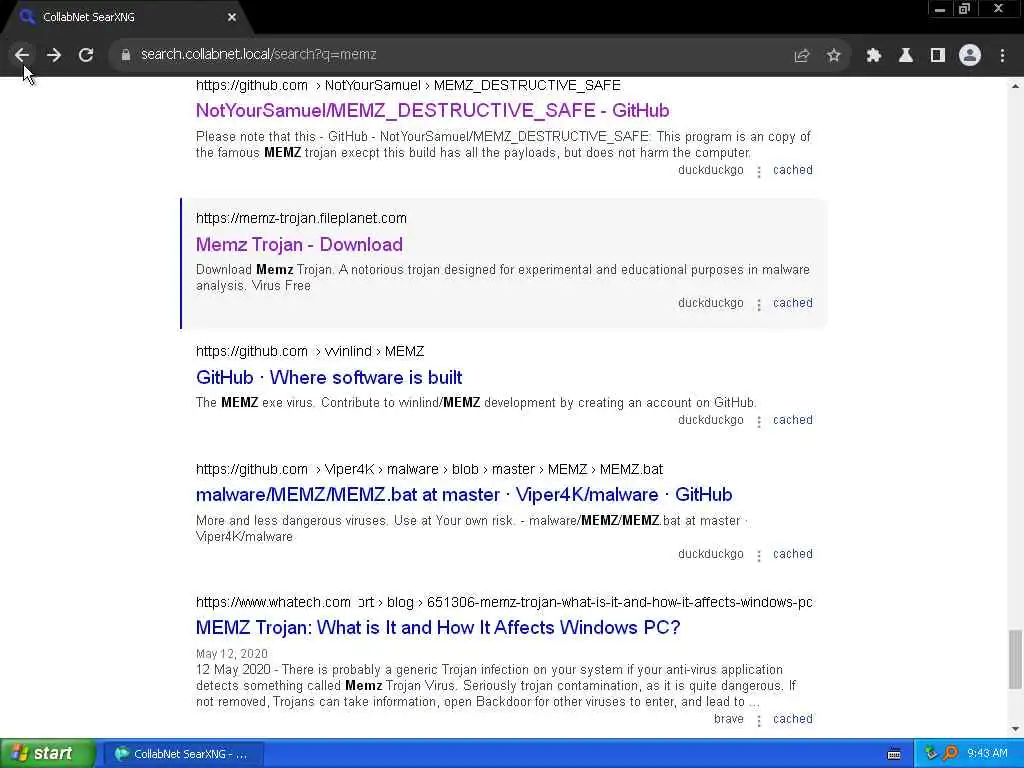This screenshot has width=1024, height=768.
Task: Expand options dots on Viper4K malware result
Action: pos(759,556)
